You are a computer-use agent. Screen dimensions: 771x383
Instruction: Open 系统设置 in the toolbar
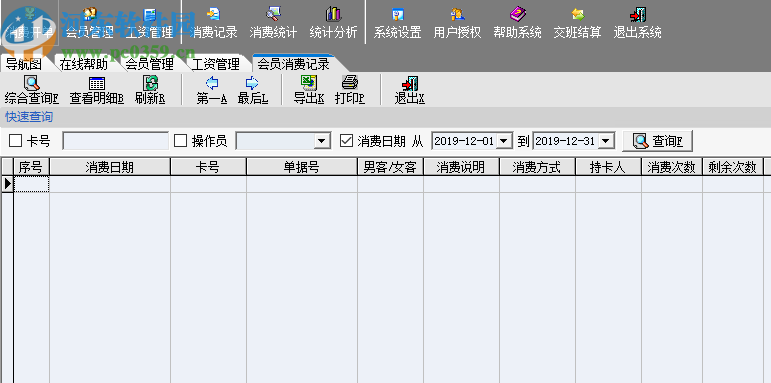(x=397, y=24)
